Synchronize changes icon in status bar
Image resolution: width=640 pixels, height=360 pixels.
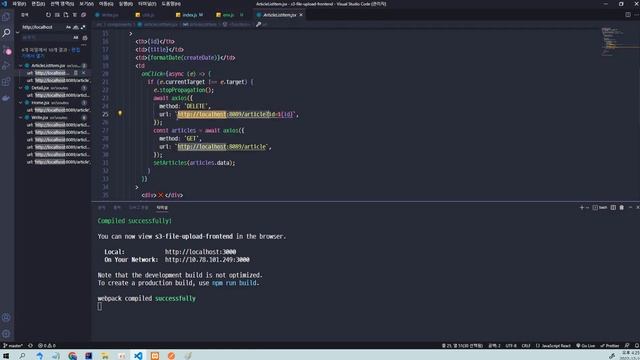pos(30,345)
